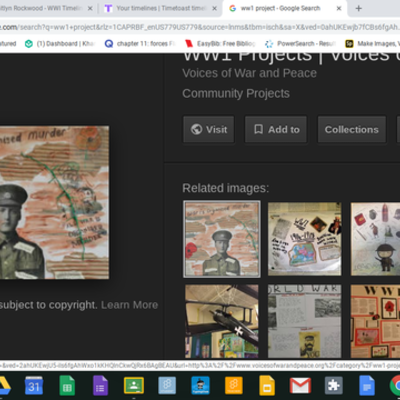Open Google Sheets from the shelf

tap(67, 386)
